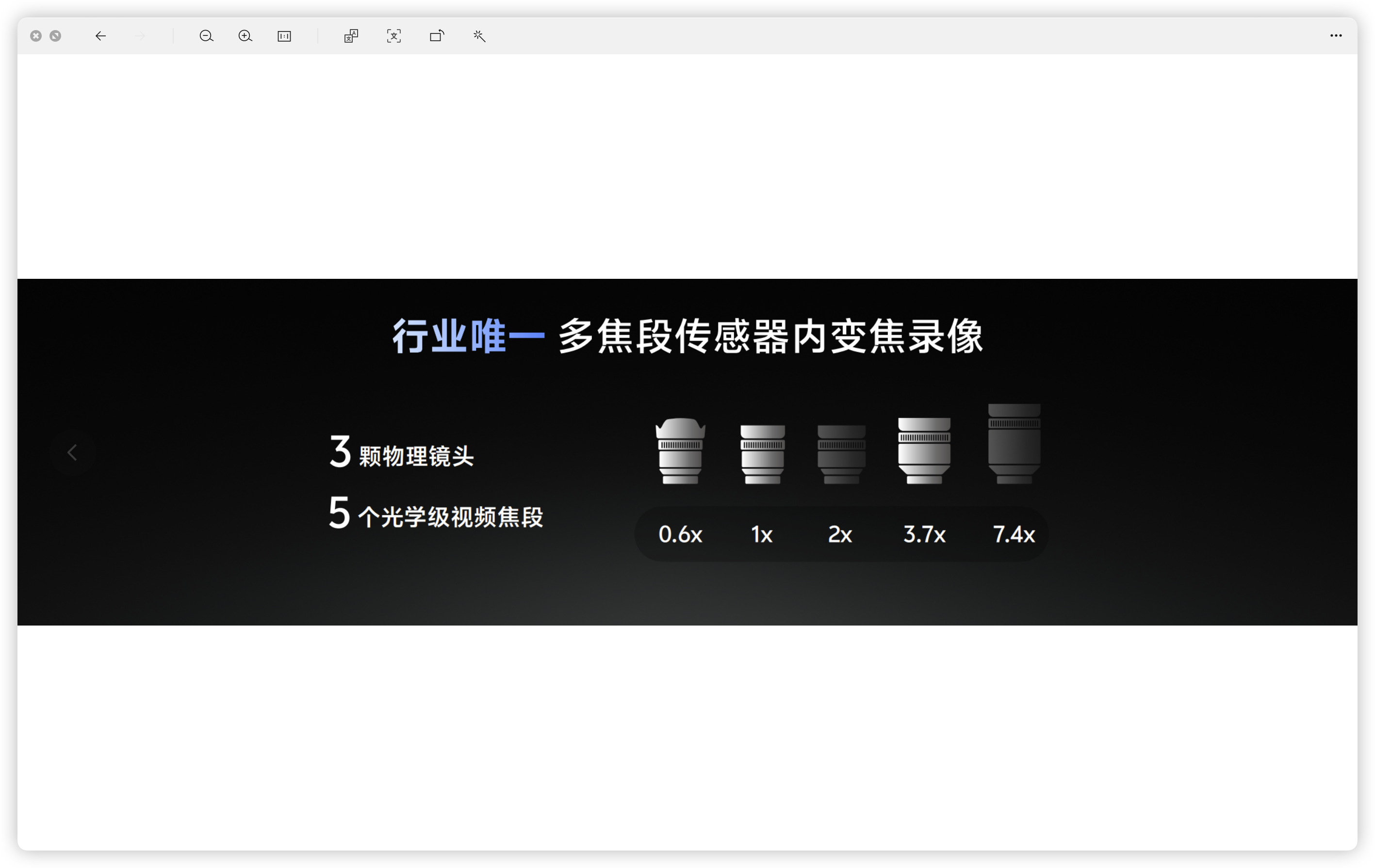
Task: Close the image viewer window
Action: [36, 36]
